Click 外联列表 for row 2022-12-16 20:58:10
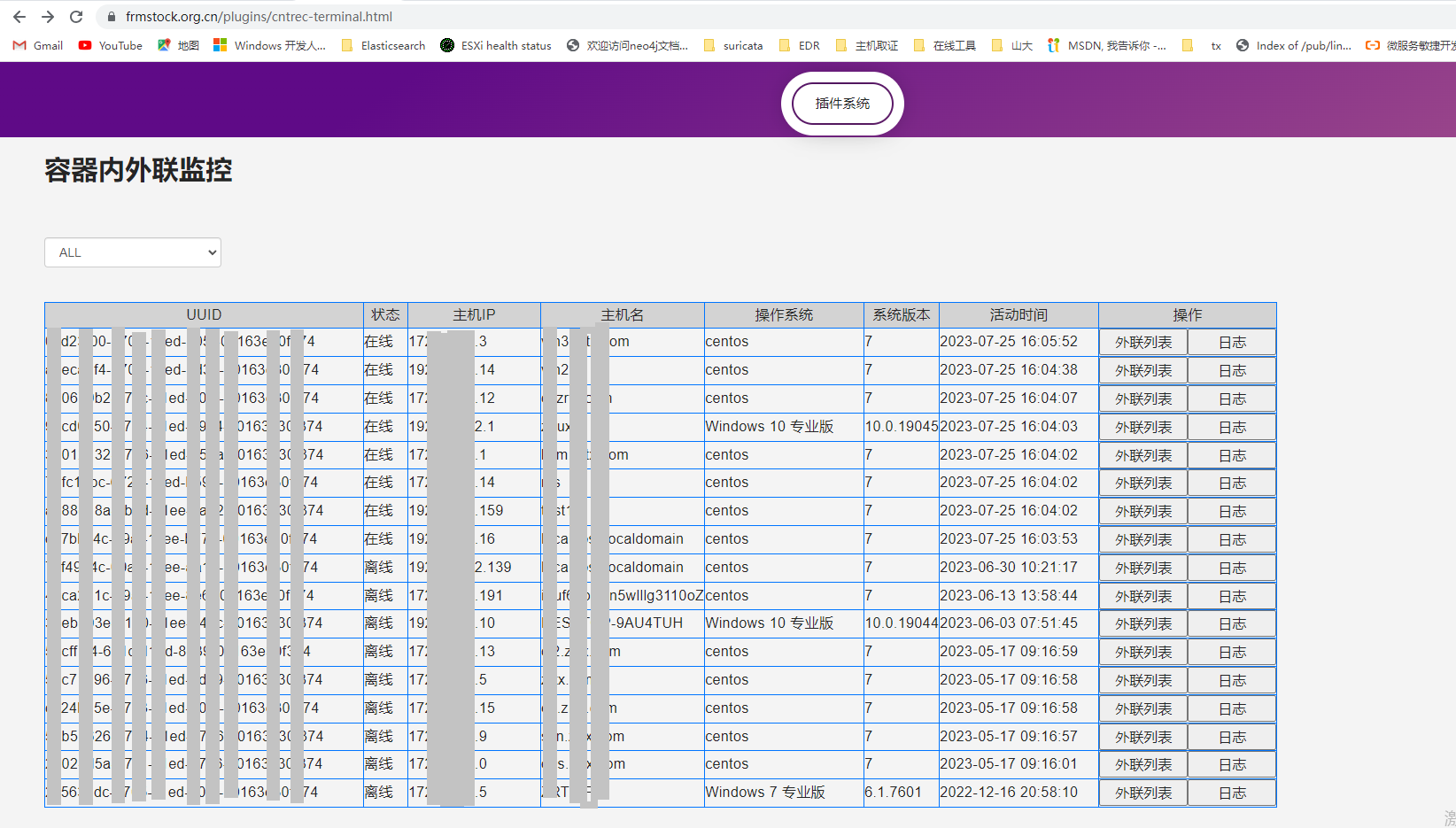 pos(1143,793)
